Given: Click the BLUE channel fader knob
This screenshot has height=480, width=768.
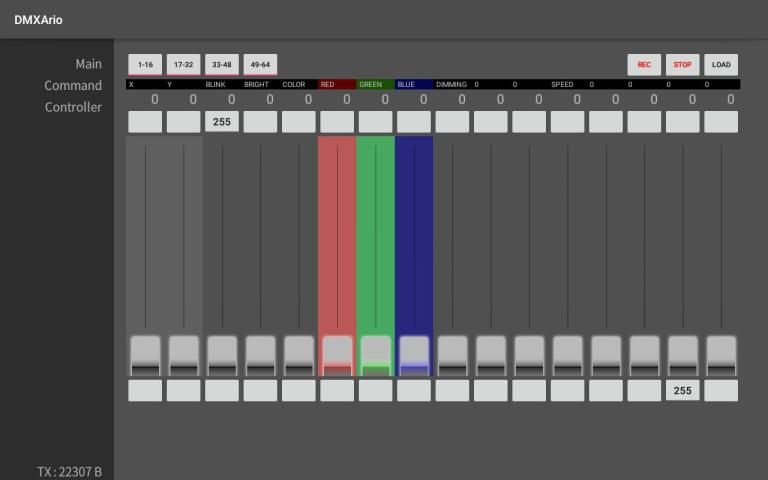Looking at the screenshot, I should point(414,355).
